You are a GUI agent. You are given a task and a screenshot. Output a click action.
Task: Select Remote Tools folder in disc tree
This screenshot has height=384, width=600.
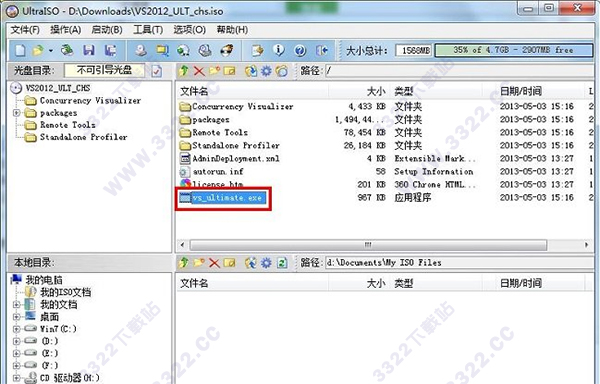click(x=68, y=125)
